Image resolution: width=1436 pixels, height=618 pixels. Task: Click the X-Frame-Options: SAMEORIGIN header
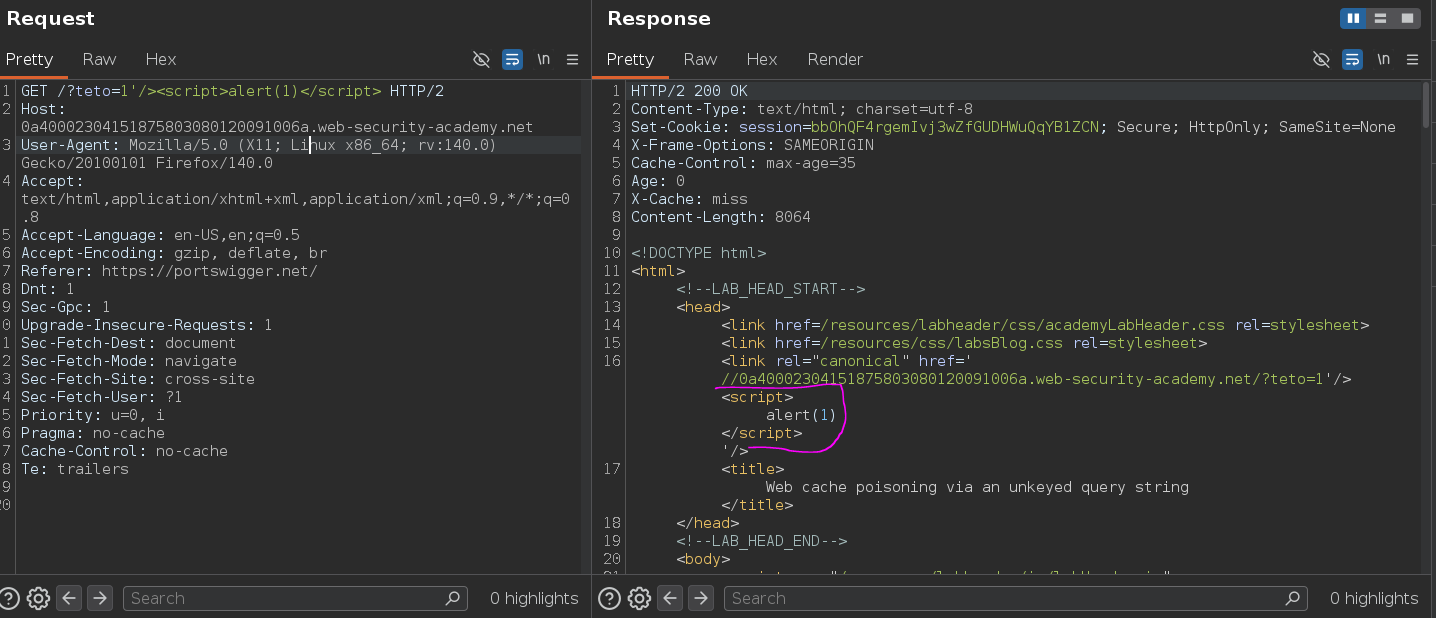(x=752, y=145)
